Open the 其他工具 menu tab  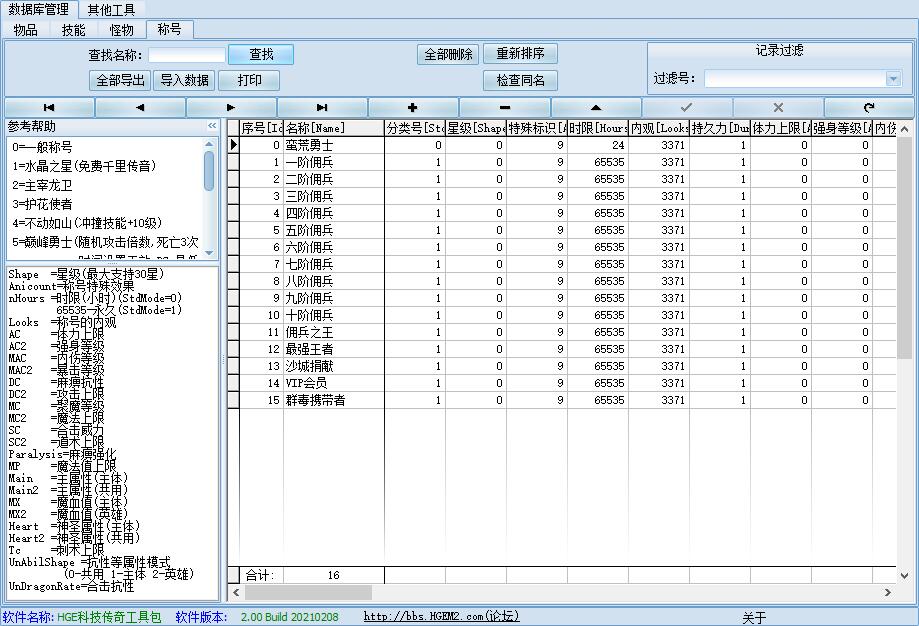click(111, 10)
